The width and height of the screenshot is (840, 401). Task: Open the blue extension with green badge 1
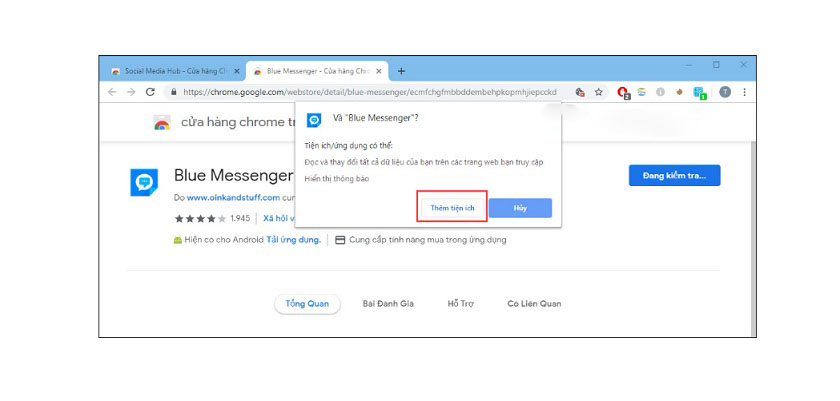tap(700, 93)
